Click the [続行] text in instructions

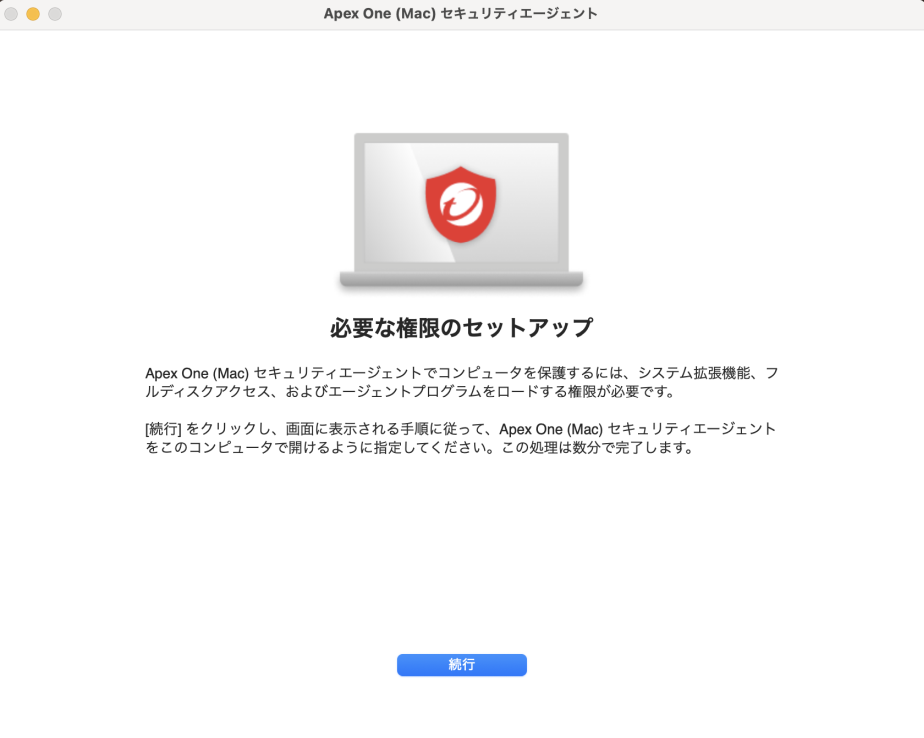click(x=163, y=429)
